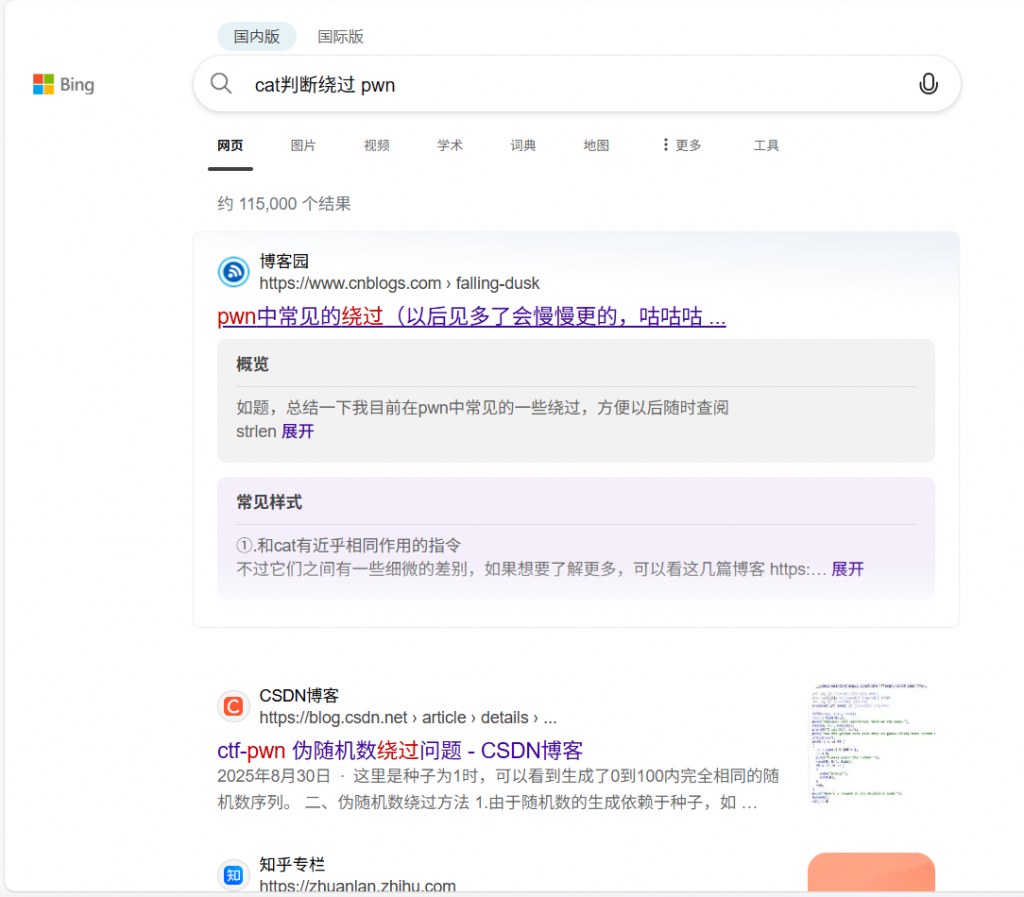
Task: Open ctf-pwn 伪随机数绕过问题 CSDN link
Action: tap(400, 750)
